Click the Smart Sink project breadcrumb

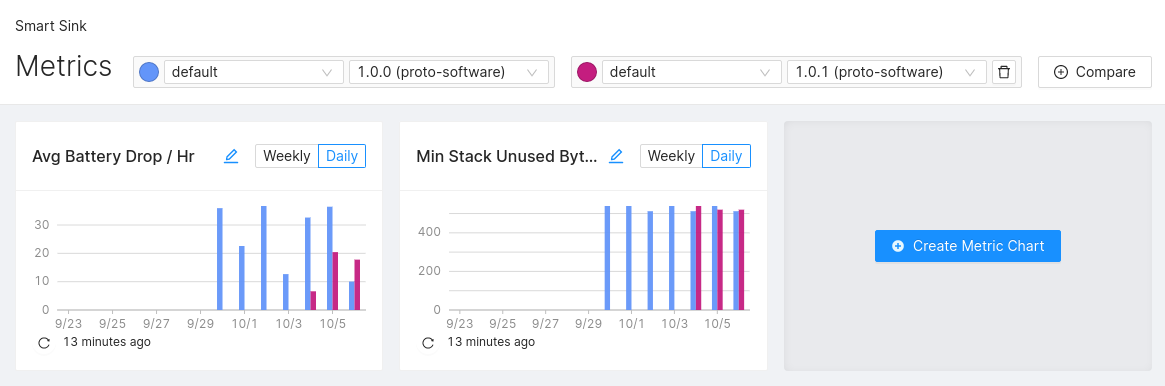coord(51,26)
